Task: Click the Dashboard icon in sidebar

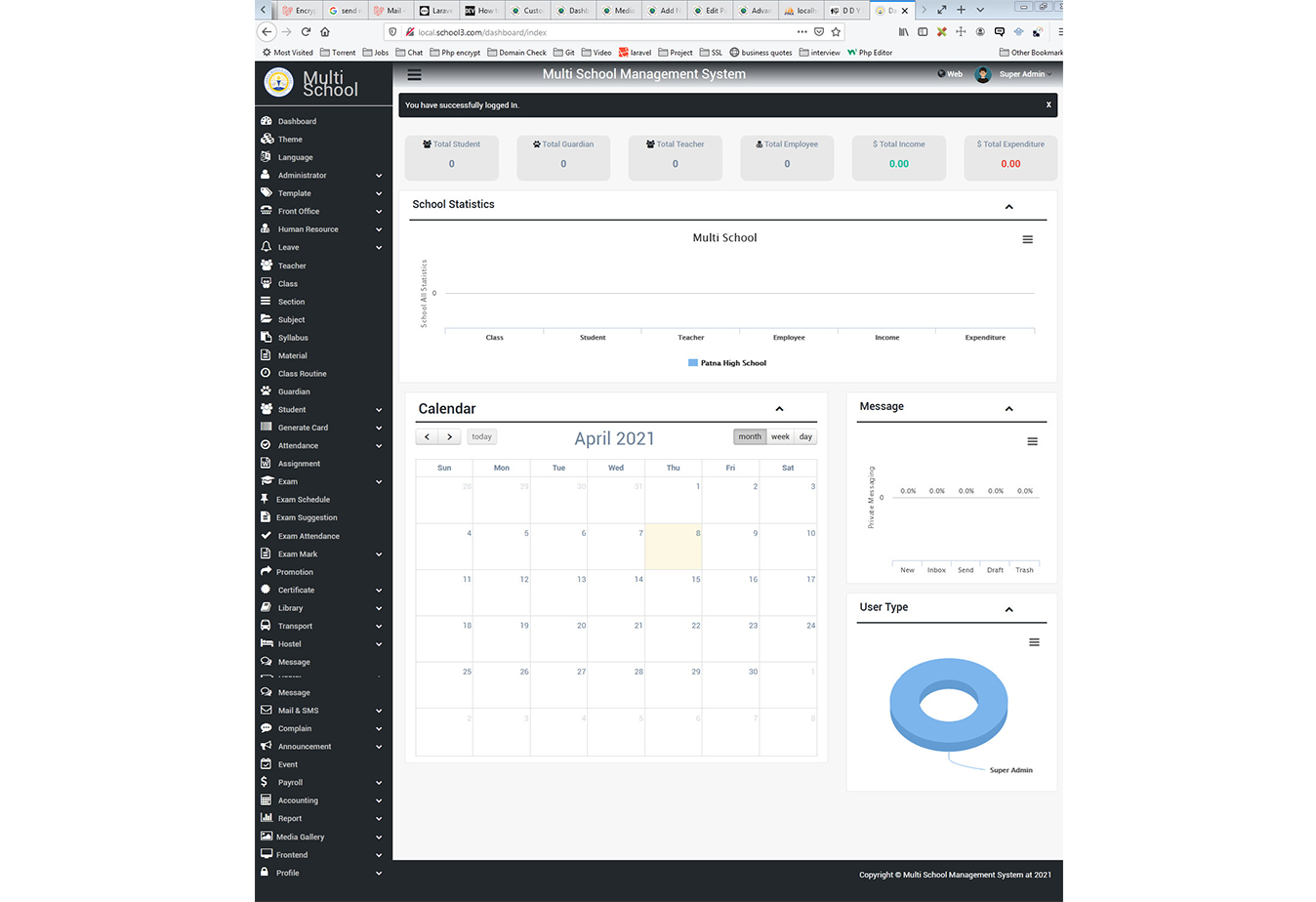Action: 267,121
